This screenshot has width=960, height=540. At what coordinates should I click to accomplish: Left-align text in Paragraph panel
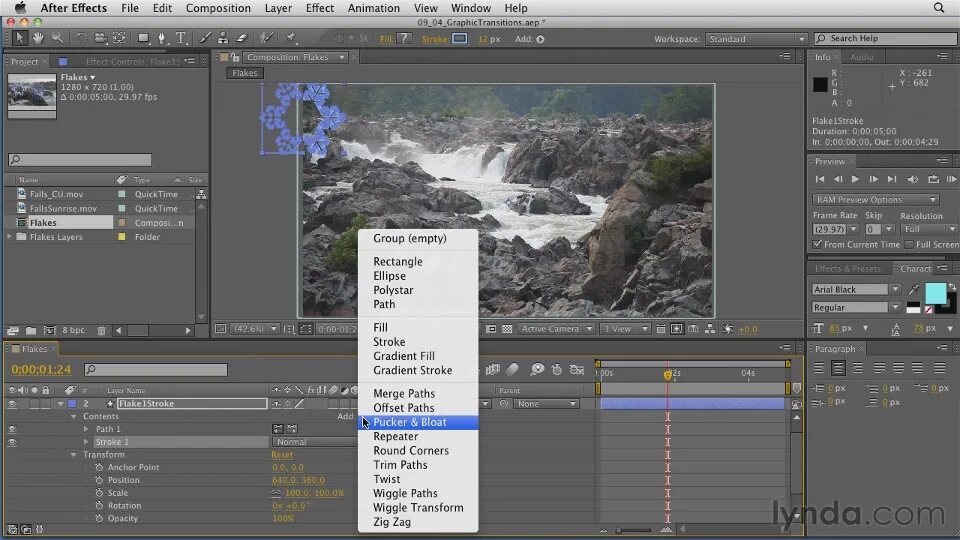(819, 368)
